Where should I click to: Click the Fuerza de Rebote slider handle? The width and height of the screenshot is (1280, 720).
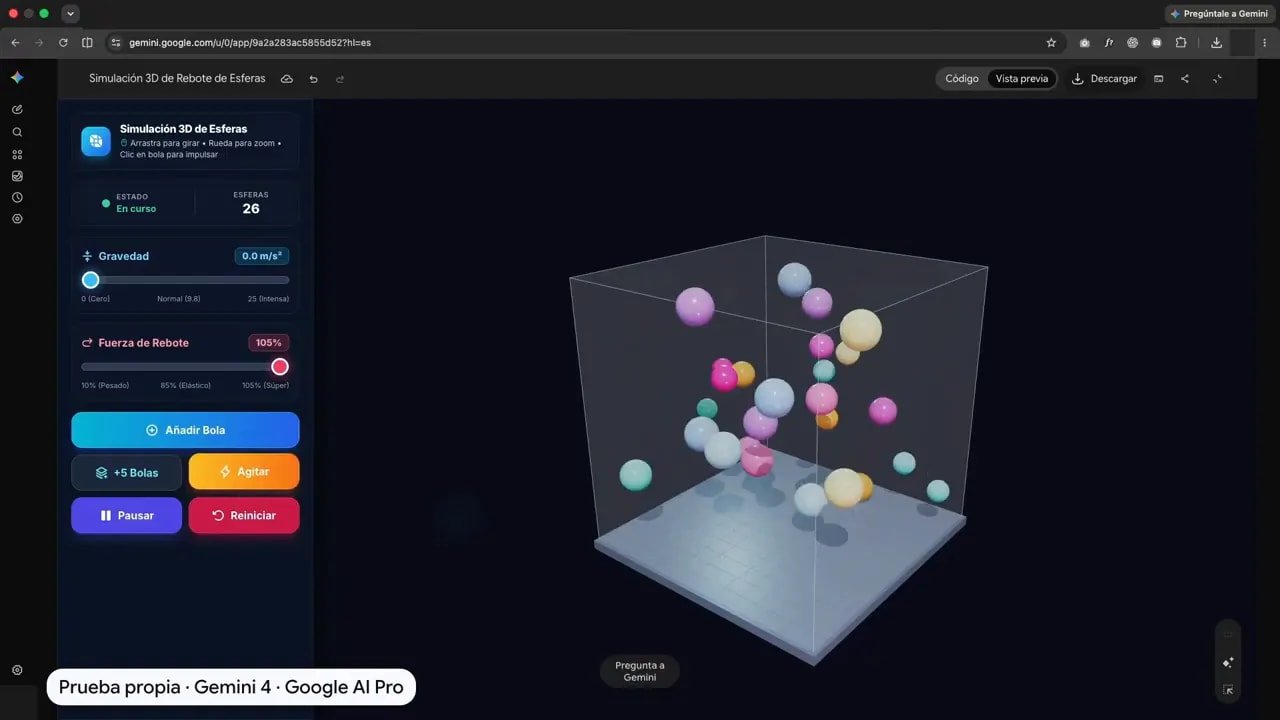(x=280, y=367)
